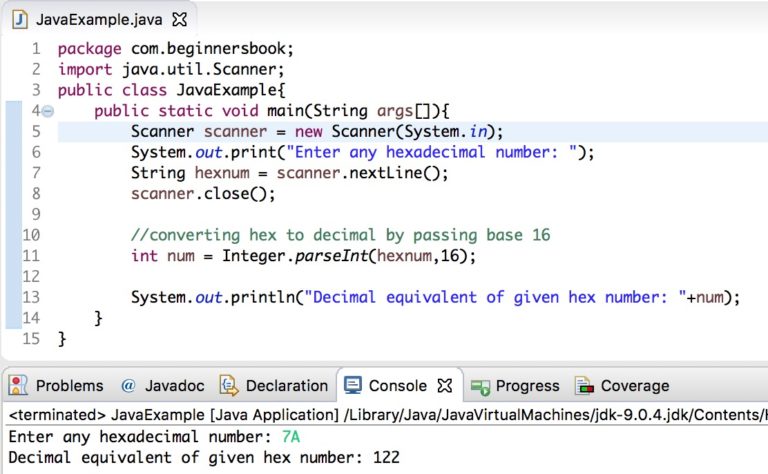This screenshot has height=474, width=768.
Task: Click the Java file icon on JavaExample.java tab
Action: point(20,20)
